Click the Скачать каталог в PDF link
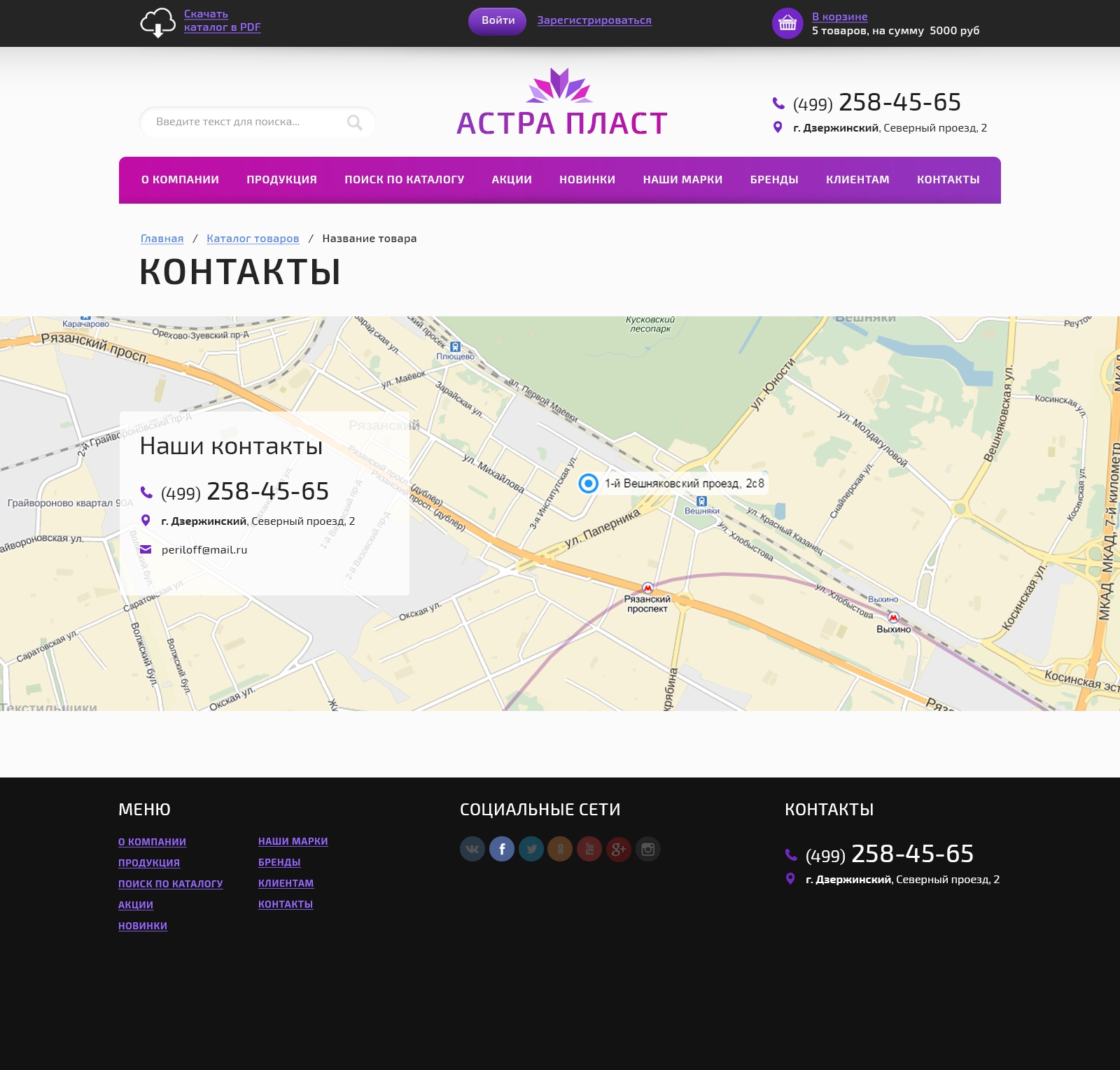 [222, 21]
